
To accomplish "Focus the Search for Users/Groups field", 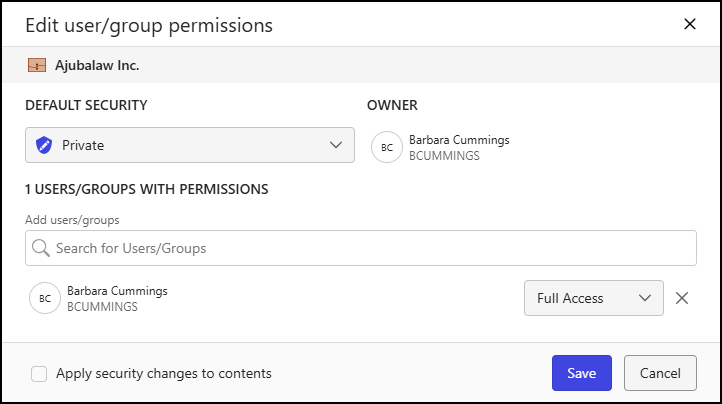I will click(370, 247).
